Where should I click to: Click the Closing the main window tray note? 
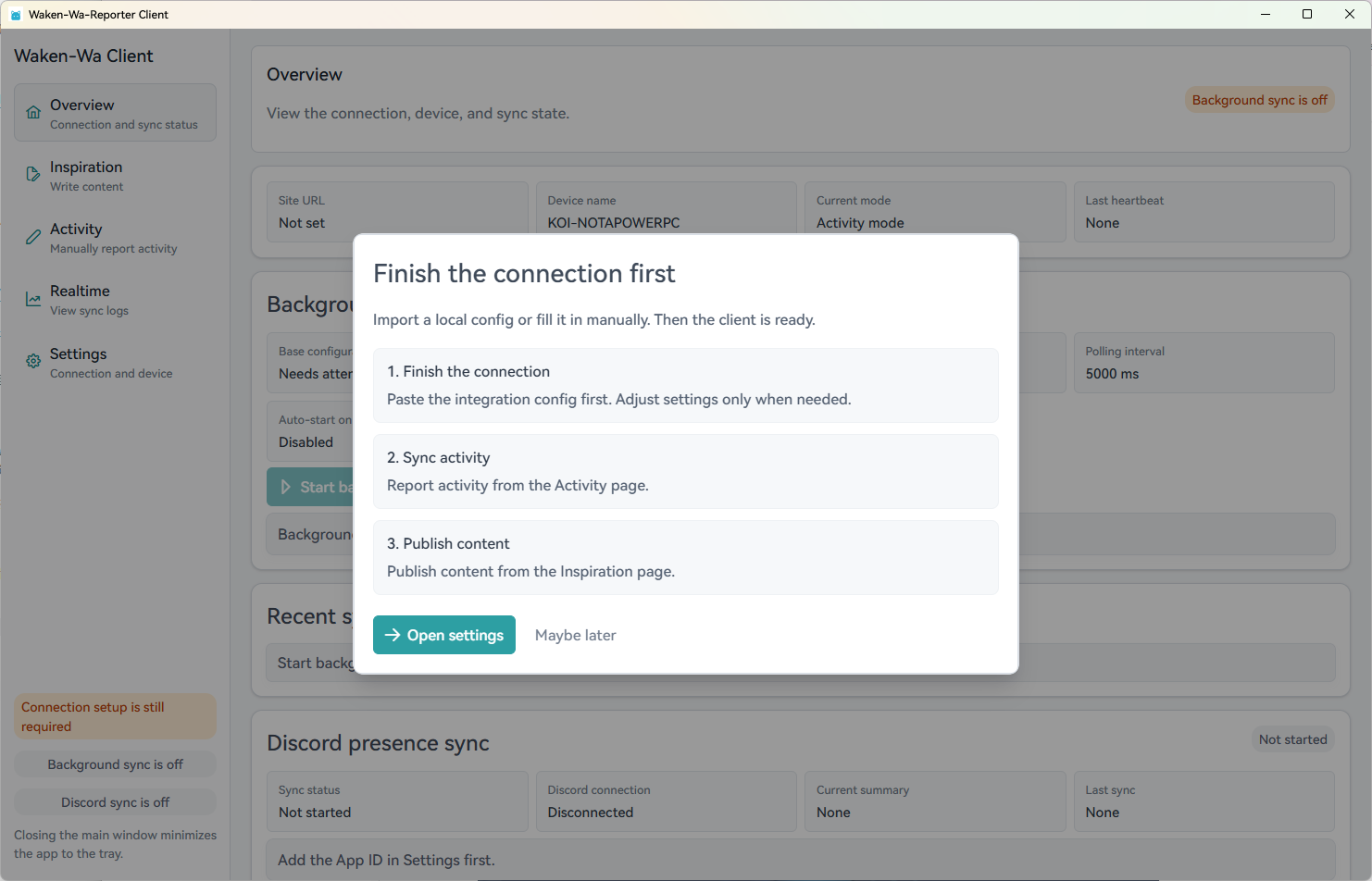115,844
